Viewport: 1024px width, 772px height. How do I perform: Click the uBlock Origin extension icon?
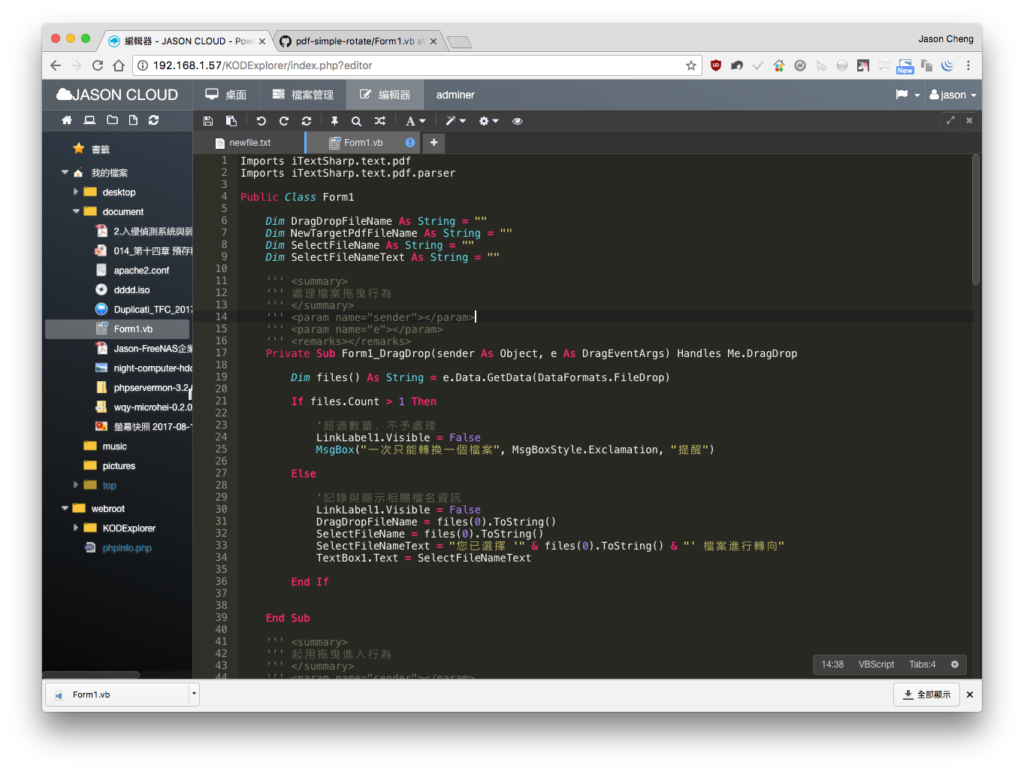point(716,65)
